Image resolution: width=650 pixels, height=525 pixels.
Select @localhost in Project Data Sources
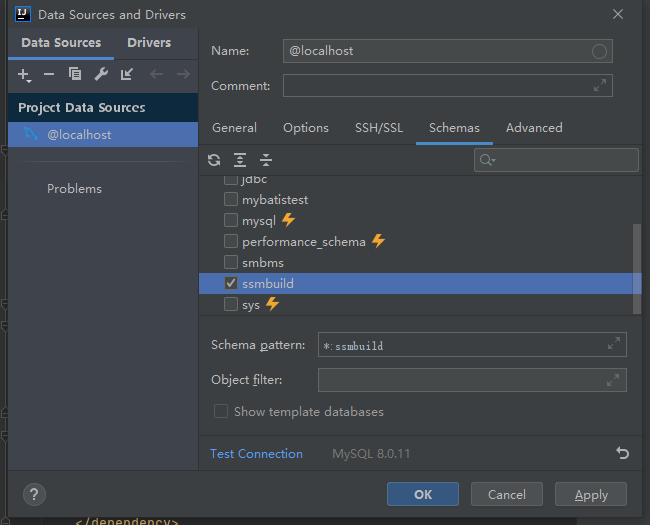pos(103,134)
